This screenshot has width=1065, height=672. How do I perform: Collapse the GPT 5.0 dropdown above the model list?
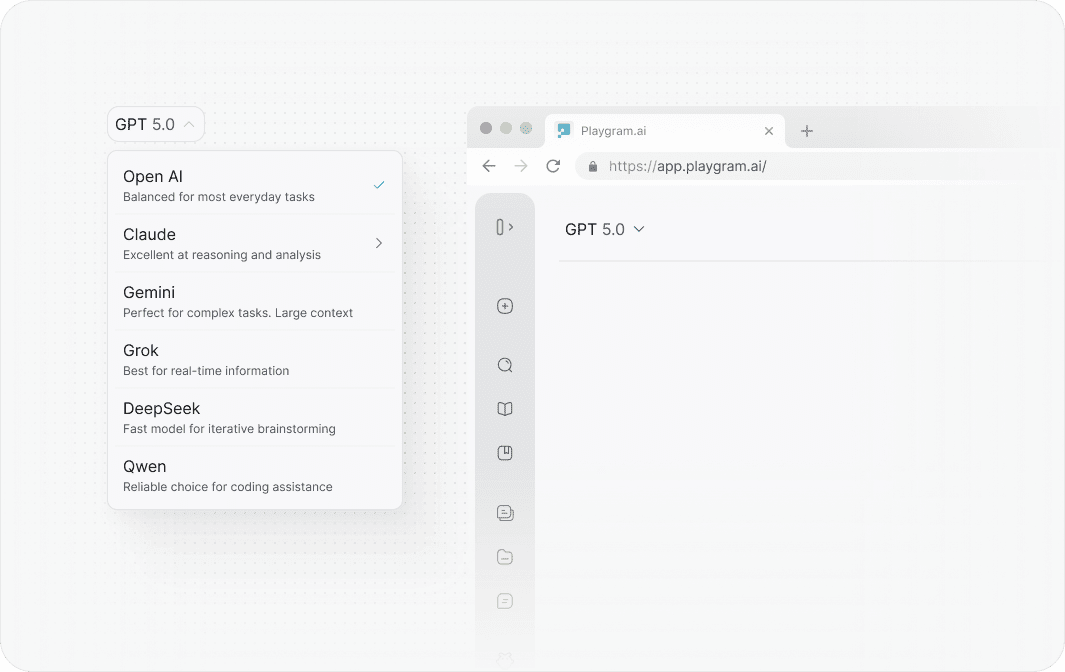[x=156, y=124]
